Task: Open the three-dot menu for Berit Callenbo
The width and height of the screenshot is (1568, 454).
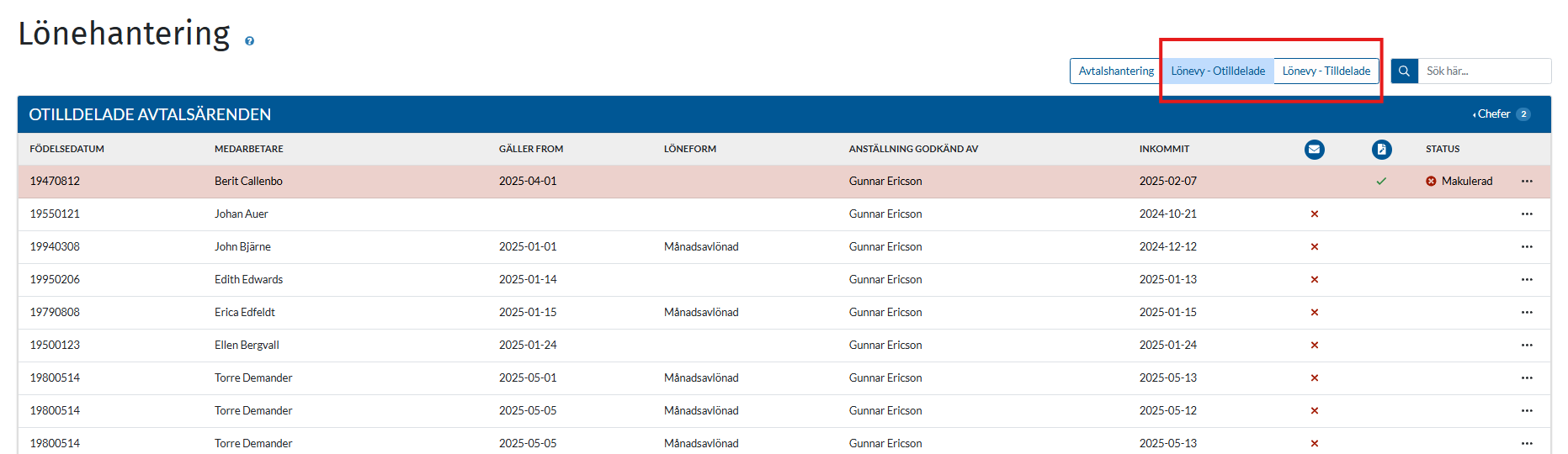Action: tap(1527, 182)
